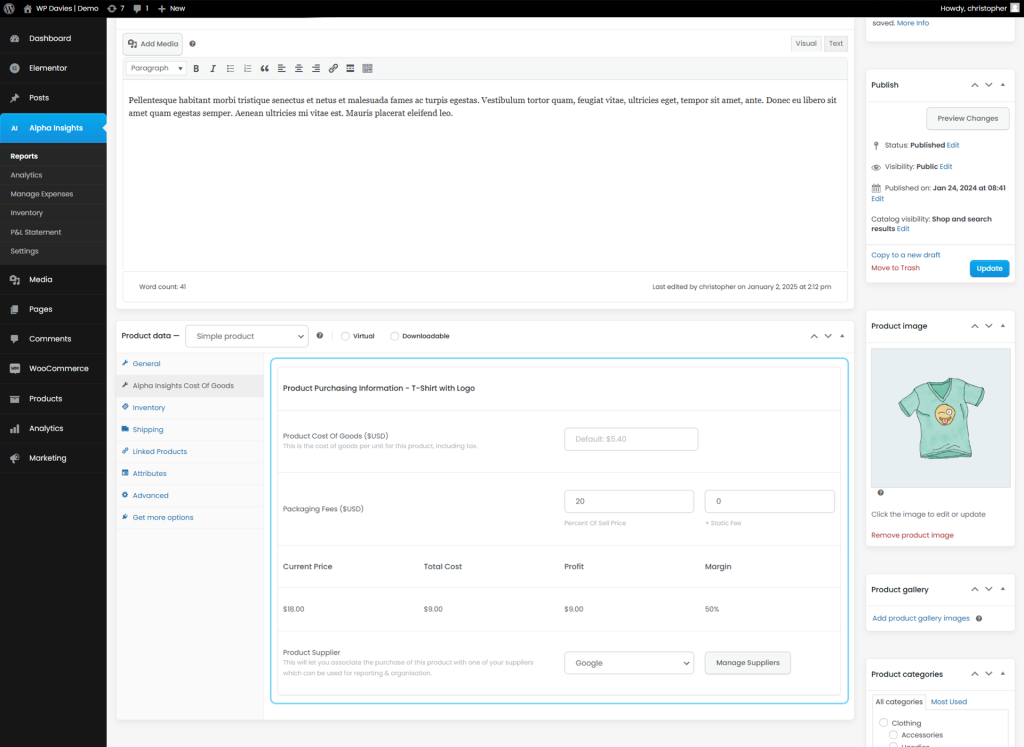Insert a numbered list

tap(246, 68)
